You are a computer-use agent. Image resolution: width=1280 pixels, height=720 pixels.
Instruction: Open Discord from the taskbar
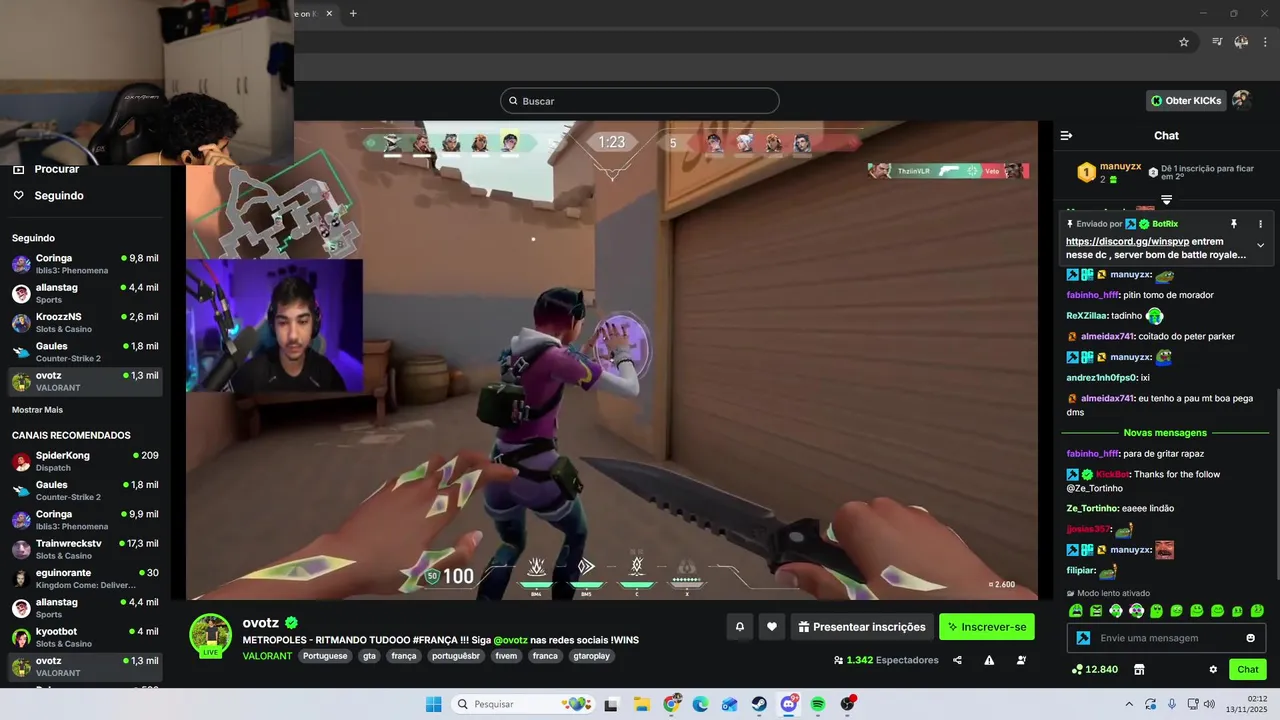(789, 704)
